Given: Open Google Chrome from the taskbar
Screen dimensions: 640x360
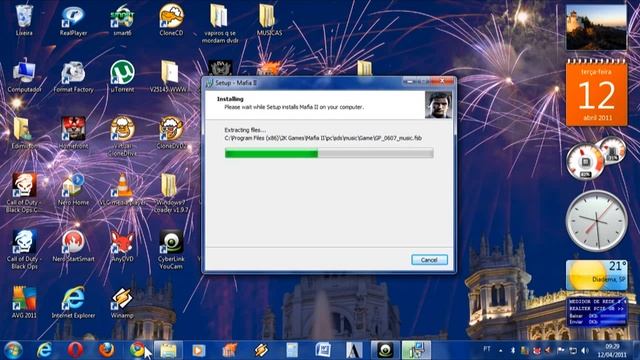Looking at the screenshot, I should [x=138, y=350].
